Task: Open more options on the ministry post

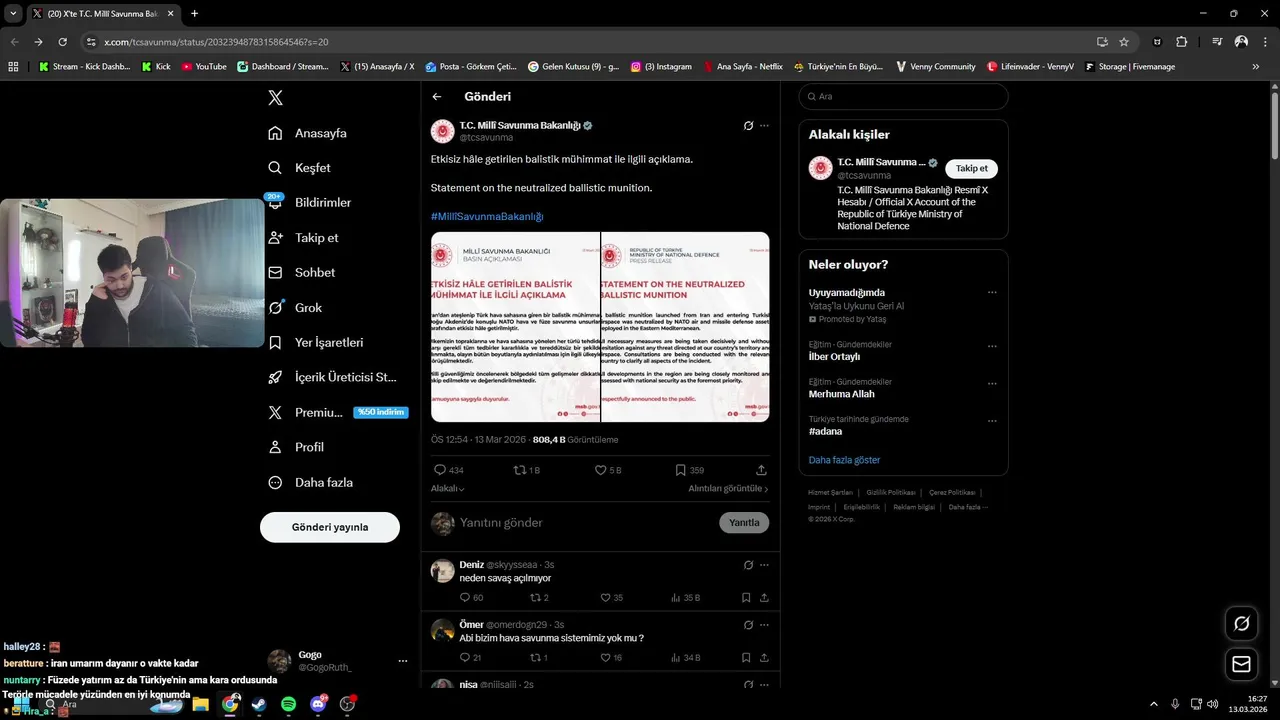Action: 764,126
